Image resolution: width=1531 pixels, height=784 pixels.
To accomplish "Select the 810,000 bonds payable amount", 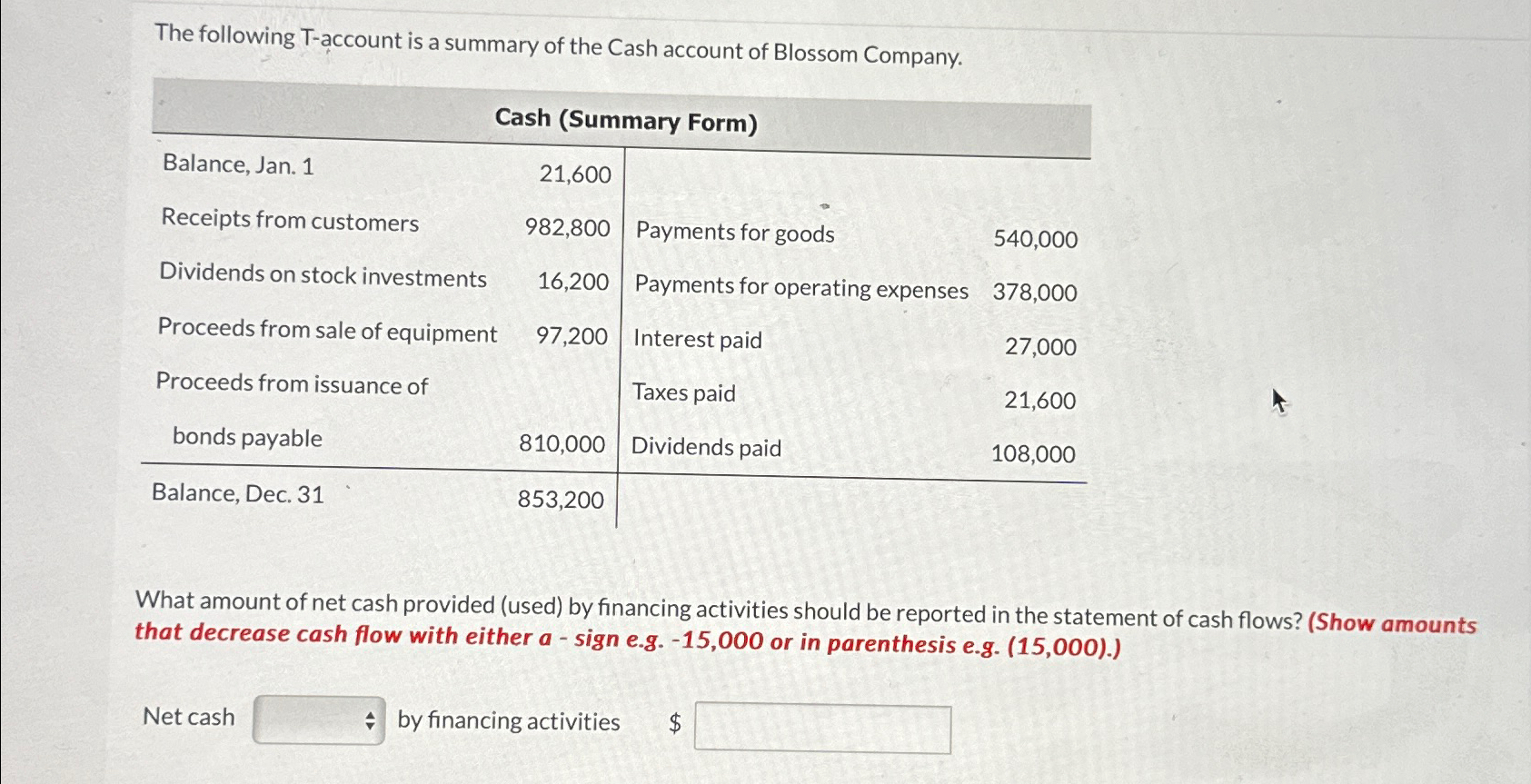I will coord(563,443).
